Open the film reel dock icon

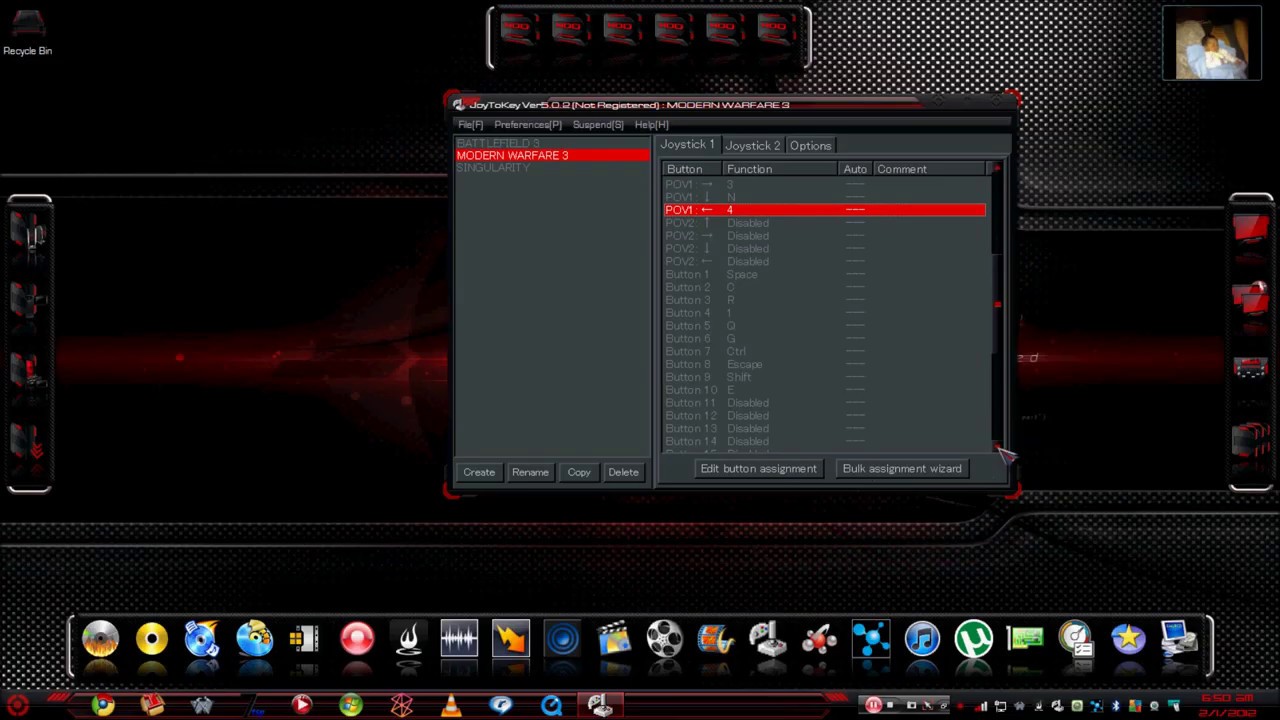pyautogui.click(x=665, y=639)
